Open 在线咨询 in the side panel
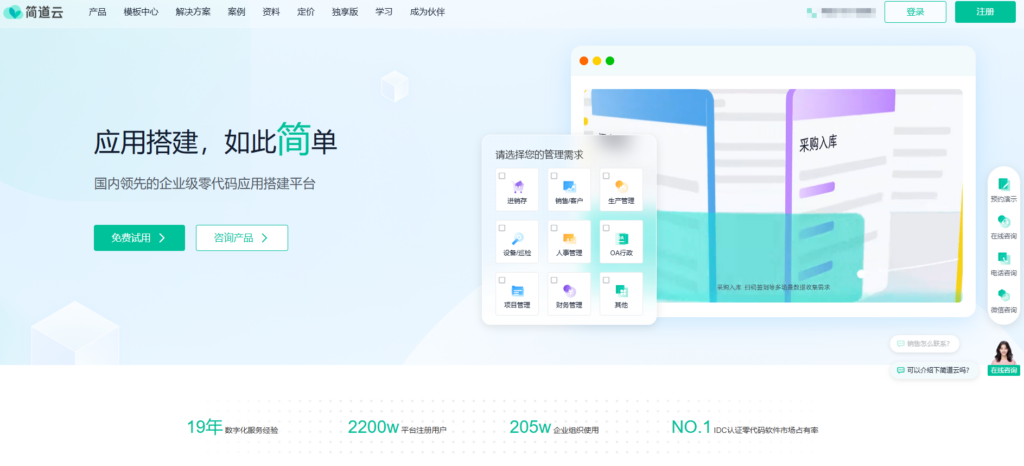Viewport: 1024px width, 466px height. coord(1004,227)
